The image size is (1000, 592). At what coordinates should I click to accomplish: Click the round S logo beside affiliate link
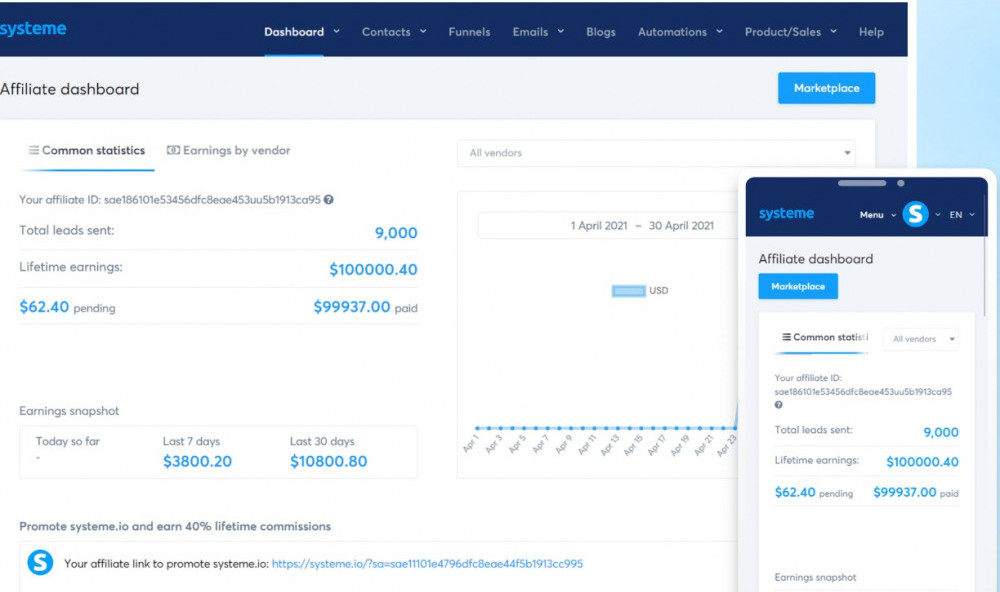(40, 563)
